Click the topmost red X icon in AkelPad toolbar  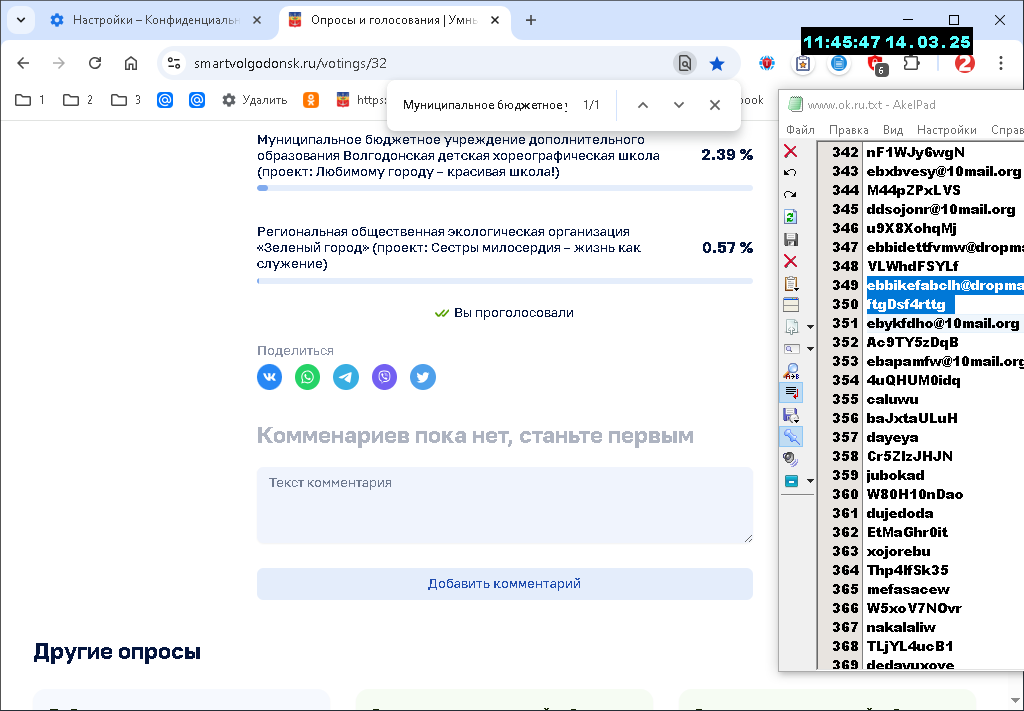(790, 151)
